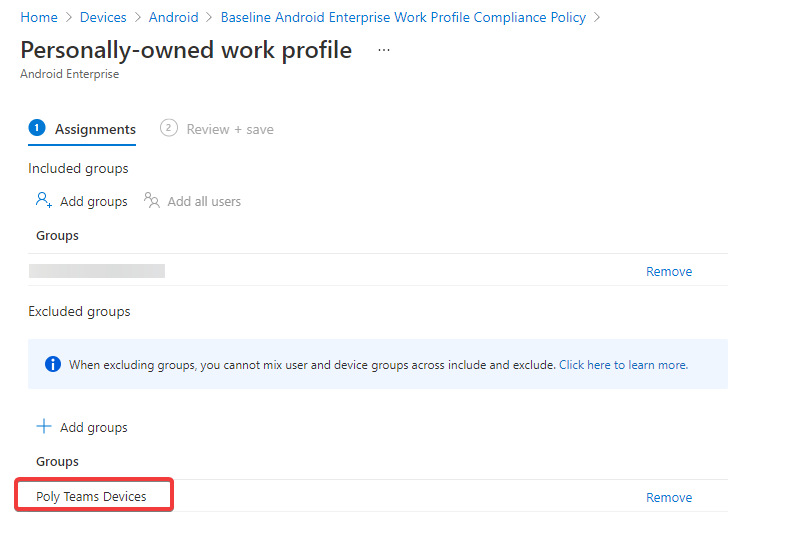This screenshot has width=789, height=551.
Task: Remove the included group row
Action: (669, 271)
